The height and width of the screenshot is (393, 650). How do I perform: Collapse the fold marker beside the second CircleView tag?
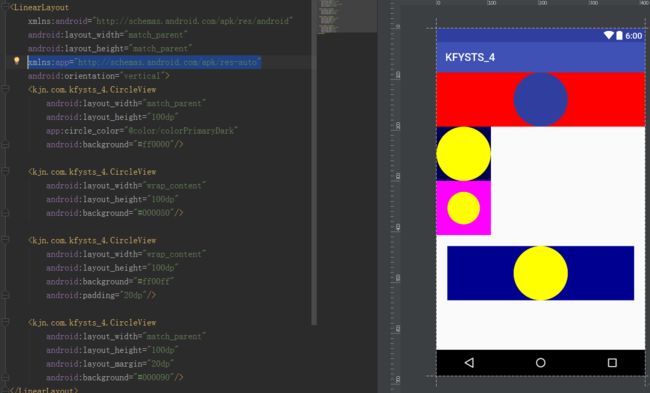[x=5, y=171]
